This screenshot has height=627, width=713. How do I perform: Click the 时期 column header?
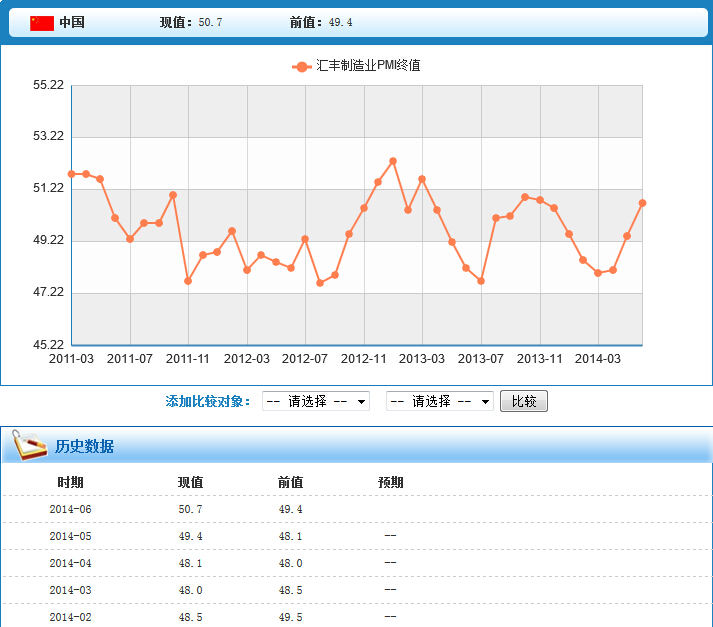click(70, 483)
